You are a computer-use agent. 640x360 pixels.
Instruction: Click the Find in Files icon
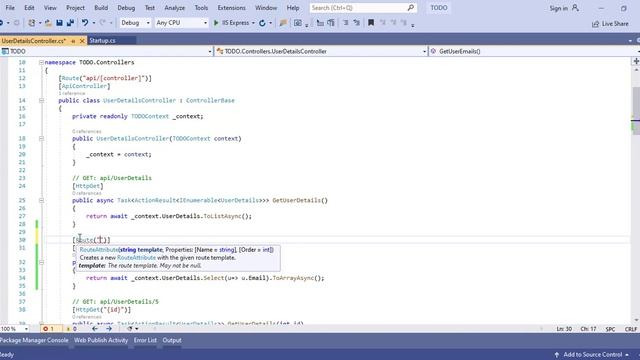(283, 23)
